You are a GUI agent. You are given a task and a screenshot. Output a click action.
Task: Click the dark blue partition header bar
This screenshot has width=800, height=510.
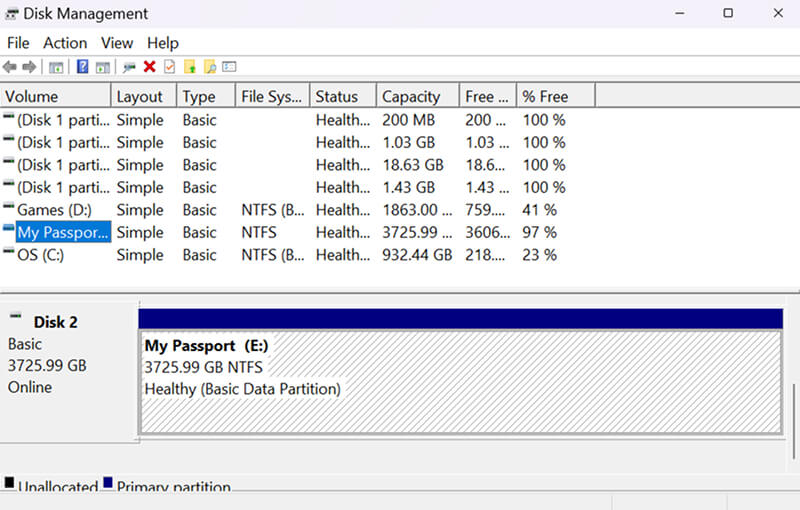tap(461, 319)
